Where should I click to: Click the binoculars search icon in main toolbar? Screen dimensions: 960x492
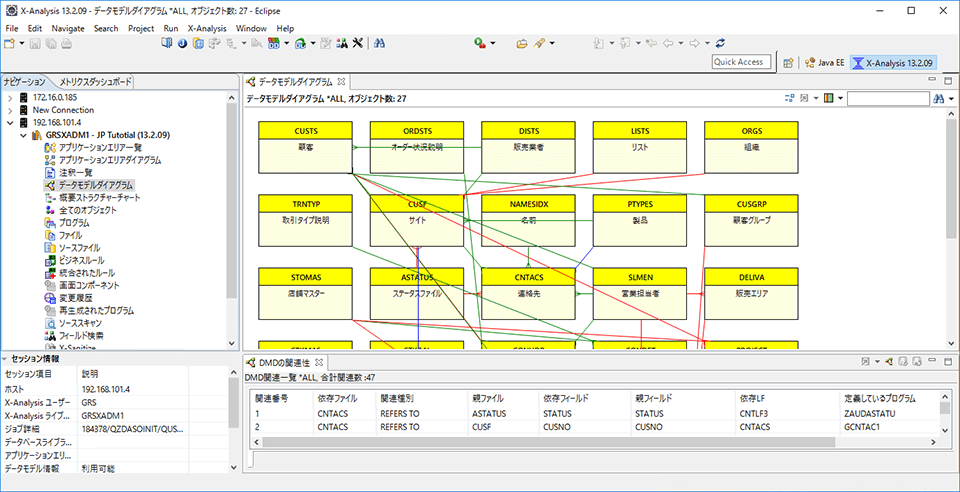(379, 43)
